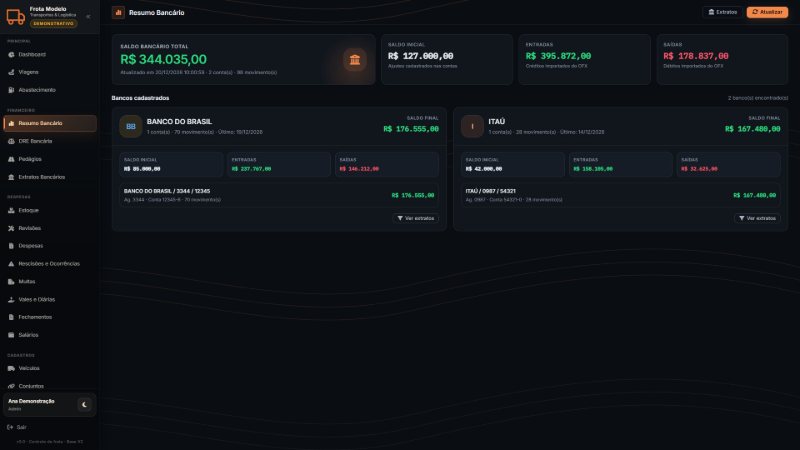The width and height of the screenshot is (800, 450).
Task: Go to Viagens menu item
Action: coord(49,72)
